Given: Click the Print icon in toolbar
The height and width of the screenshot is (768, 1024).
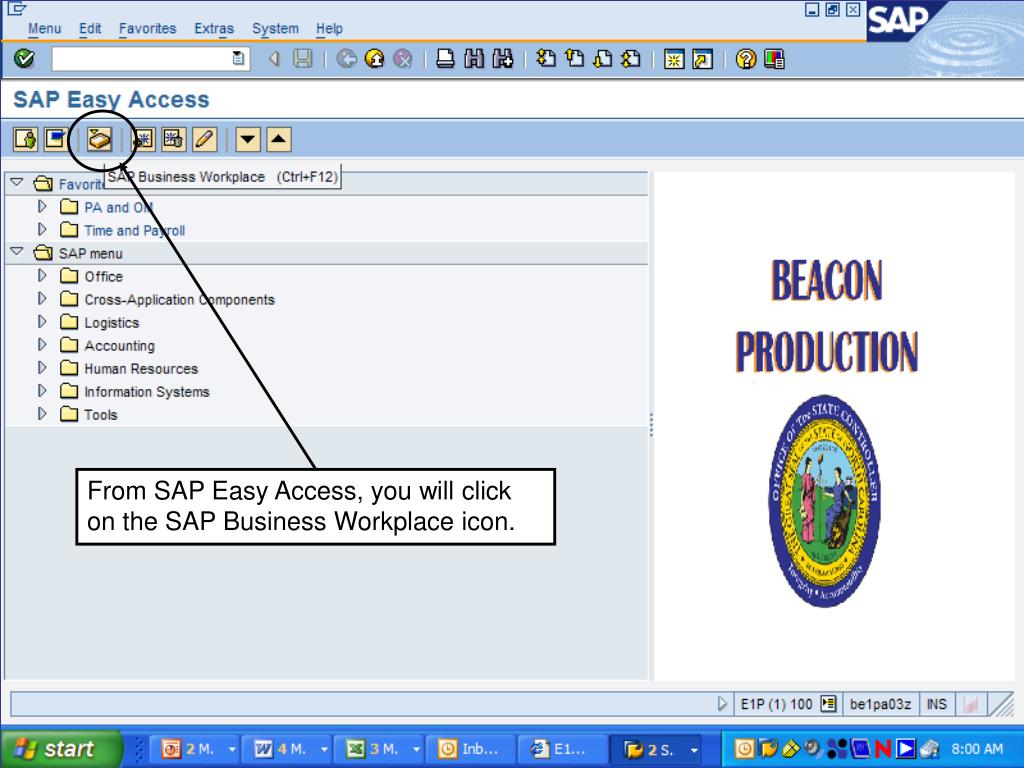Looking at the screenshot, I should pos(445,59).
